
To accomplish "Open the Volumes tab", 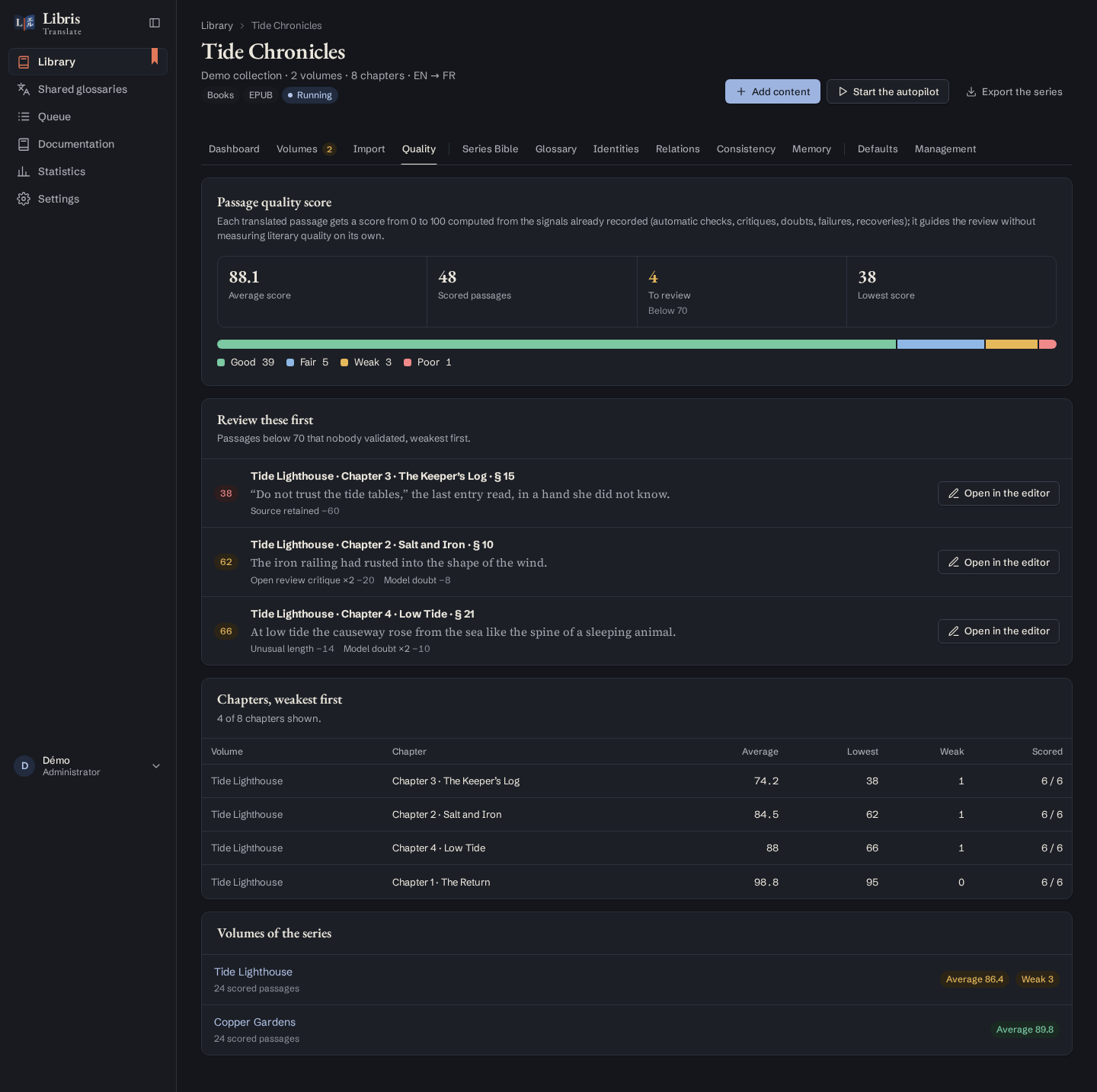I will pyautogui.click(x=306, y=149).
